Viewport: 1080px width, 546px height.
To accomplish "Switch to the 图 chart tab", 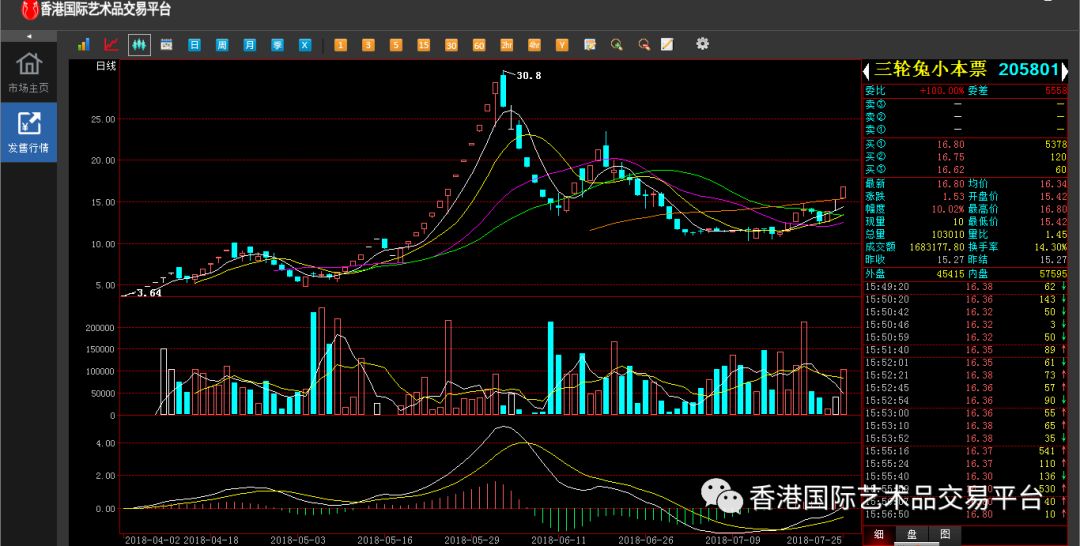I will coord(945,534).
